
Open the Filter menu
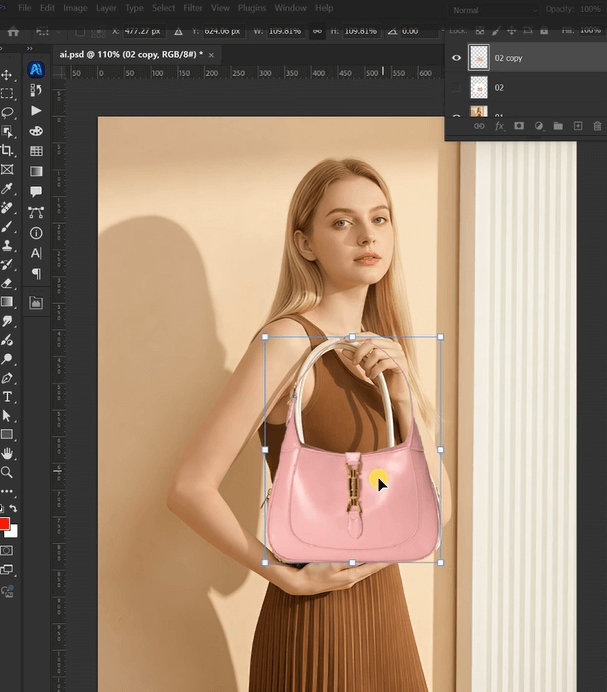click(x=192, y=8)
